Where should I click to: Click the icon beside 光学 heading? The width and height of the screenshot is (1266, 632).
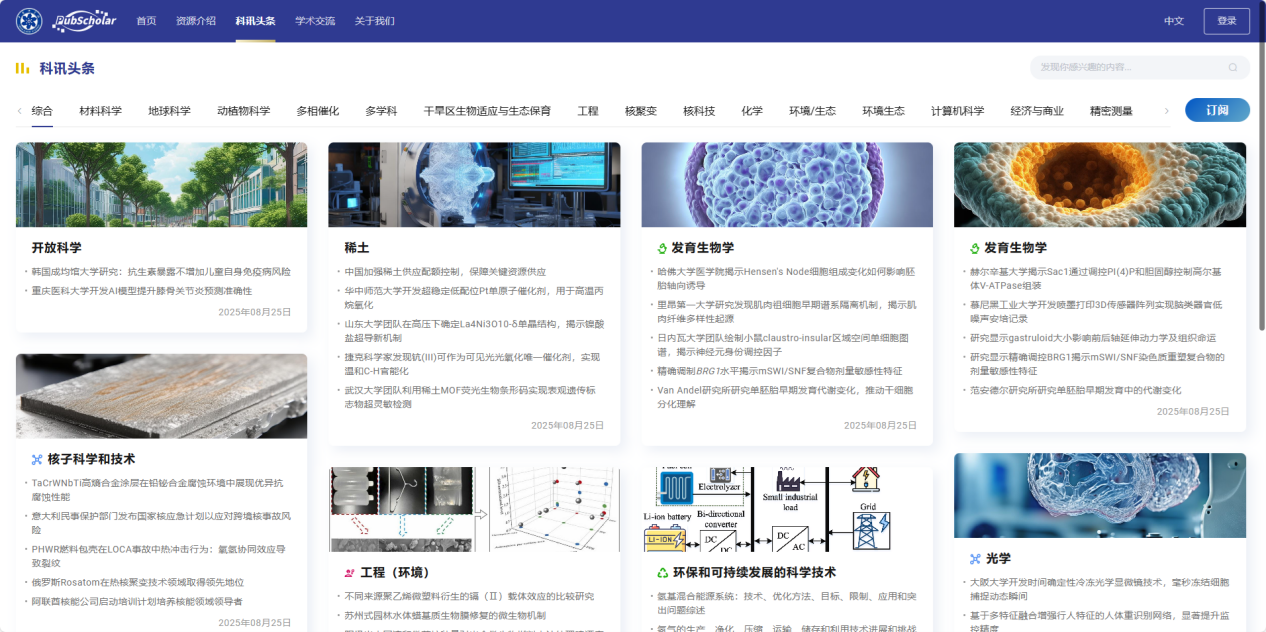[x=975, y=559]
